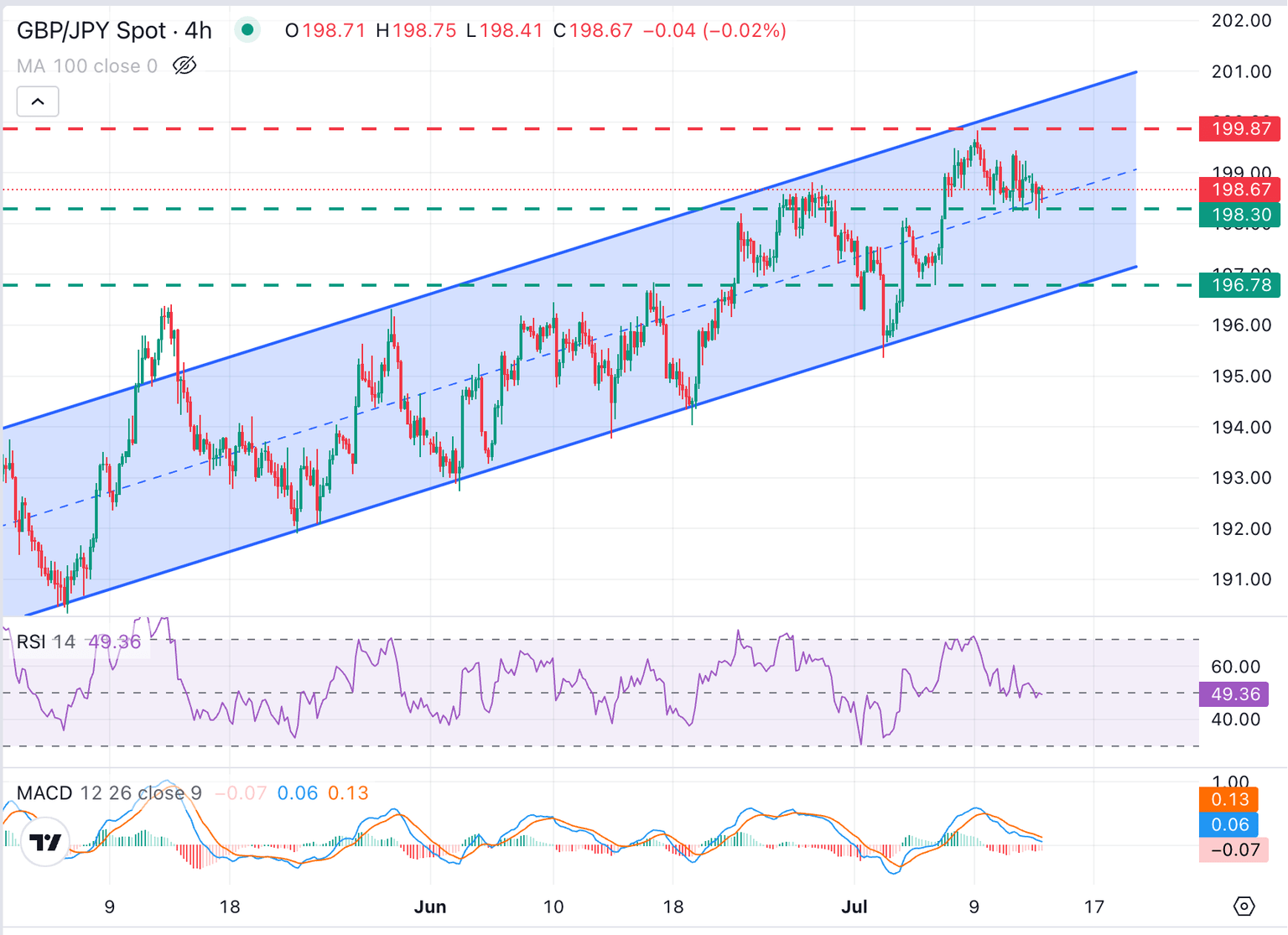Click the Jul label on the time axis
This screenshot has height=935, width=1288.
coord(854,906)
